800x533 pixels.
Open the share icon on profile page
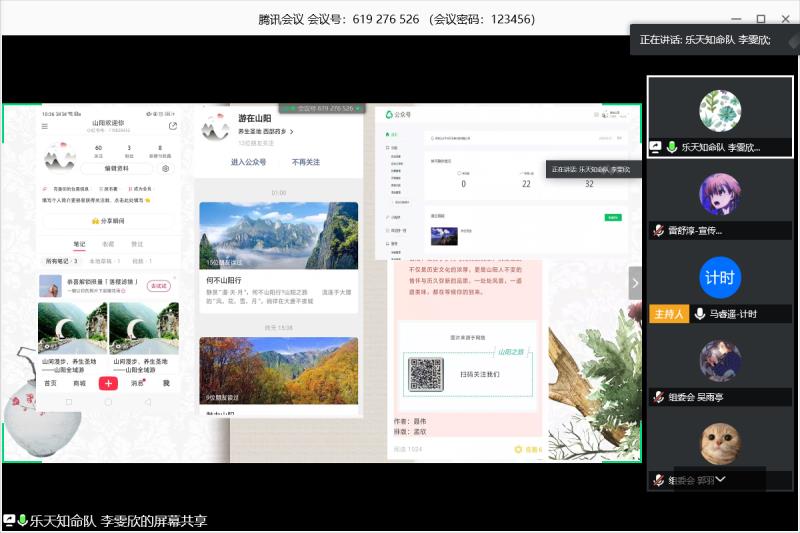coord(173,126)
